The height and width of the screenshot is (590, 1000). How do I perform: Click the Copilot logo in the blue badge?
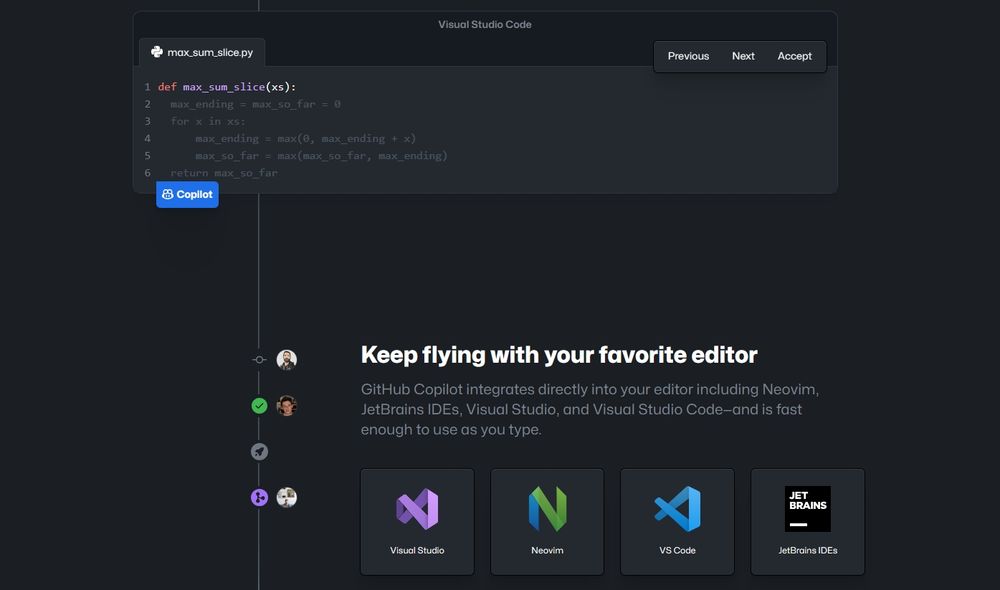[168, 195]
